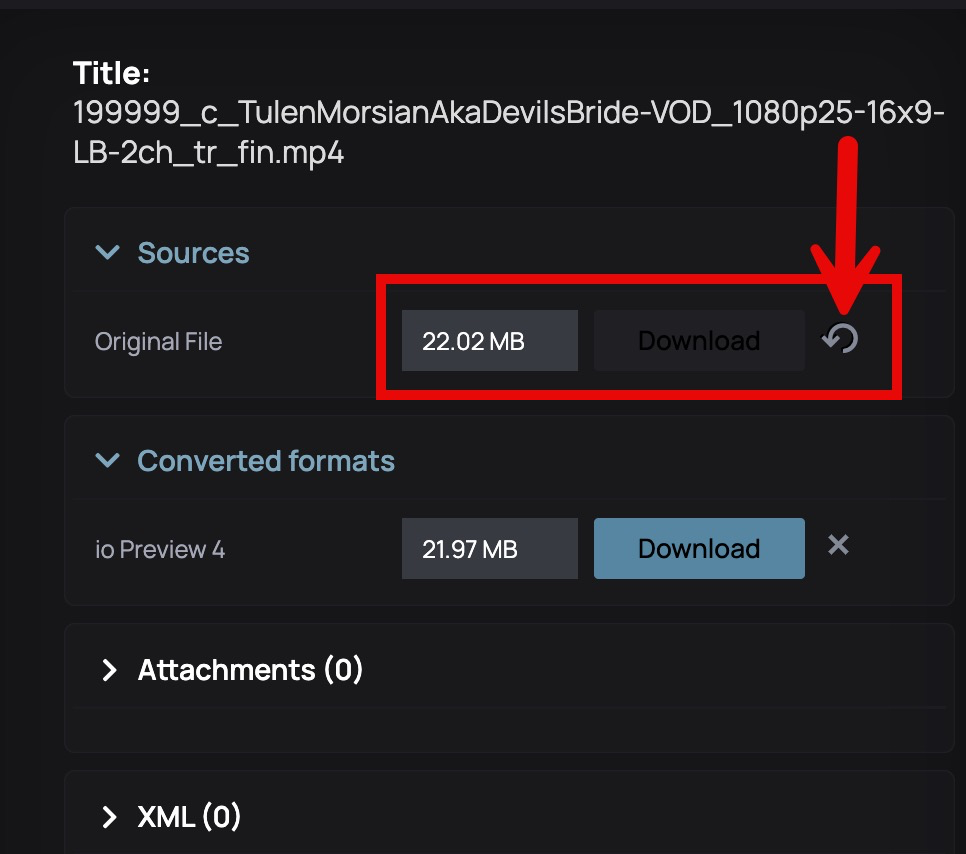This screenshot has width=966, height=854.
Task: Click the Sources section heading text
Action: coord(193,253)
